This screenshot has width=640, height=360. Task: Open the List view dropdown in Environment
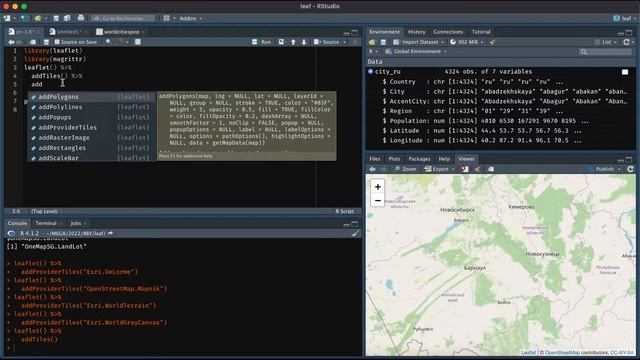(605, 42)
